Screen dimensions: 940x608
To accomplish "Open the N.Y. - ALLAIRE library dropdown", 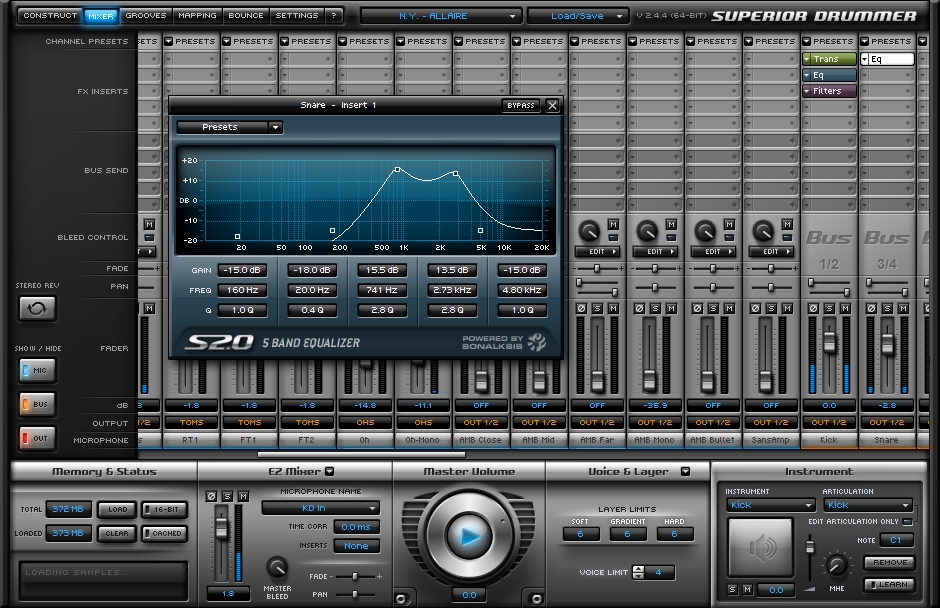I will coord(441,16).
